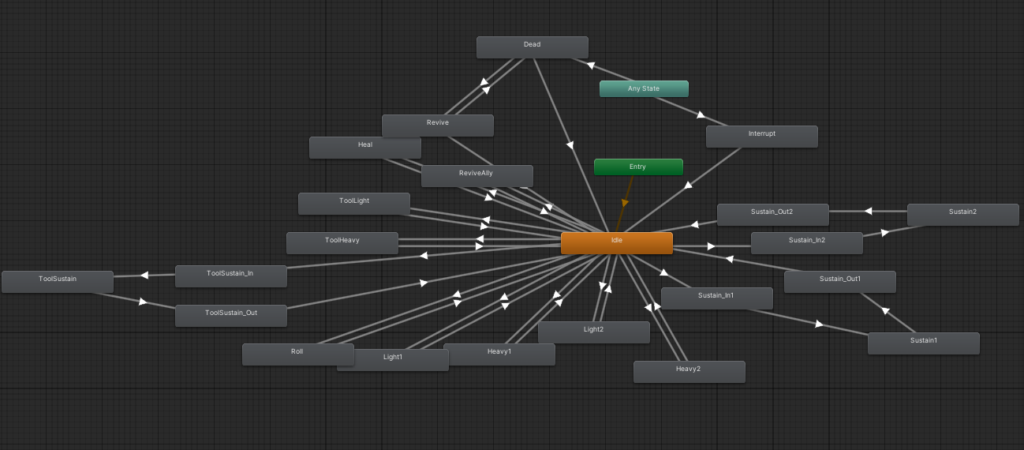Select the ToolLight state node
Viewport: 1024px width, 450px height.
tap(354, 204)
